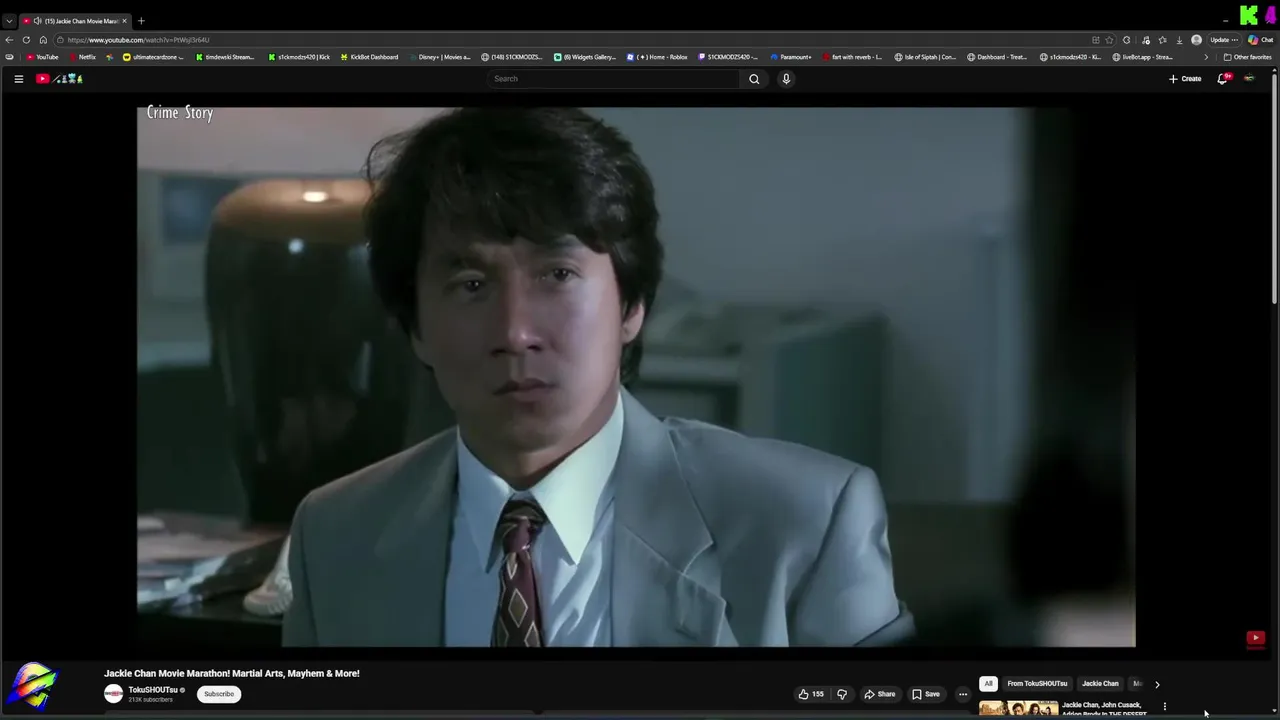The height and width of the screenshot is (720, 1280).
Task: Open browser Update settings menu
Action: pyautogui.click(x=1224, y=40)
